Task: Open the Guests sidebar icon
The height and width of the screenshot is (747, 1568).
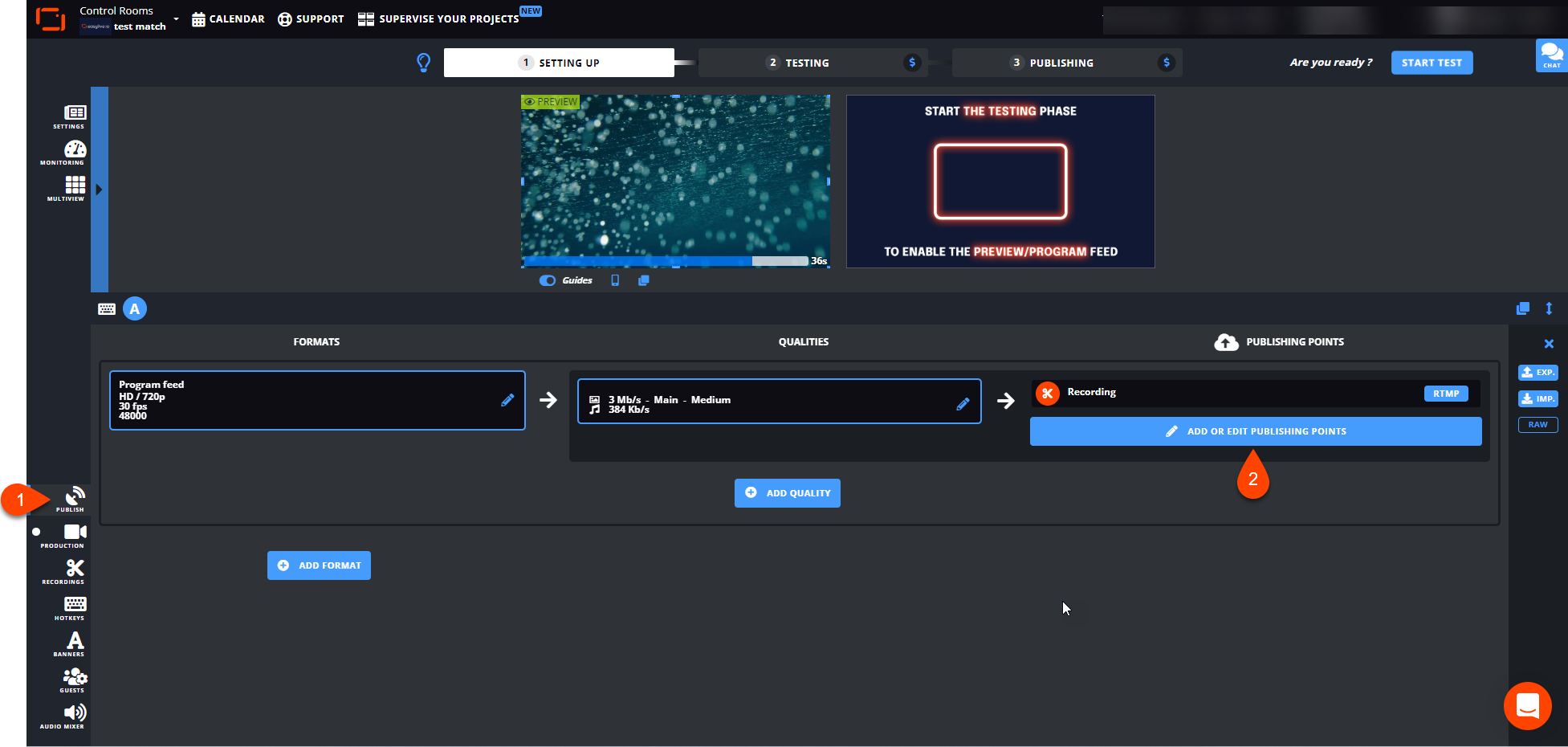Action: tap(75, 680)
